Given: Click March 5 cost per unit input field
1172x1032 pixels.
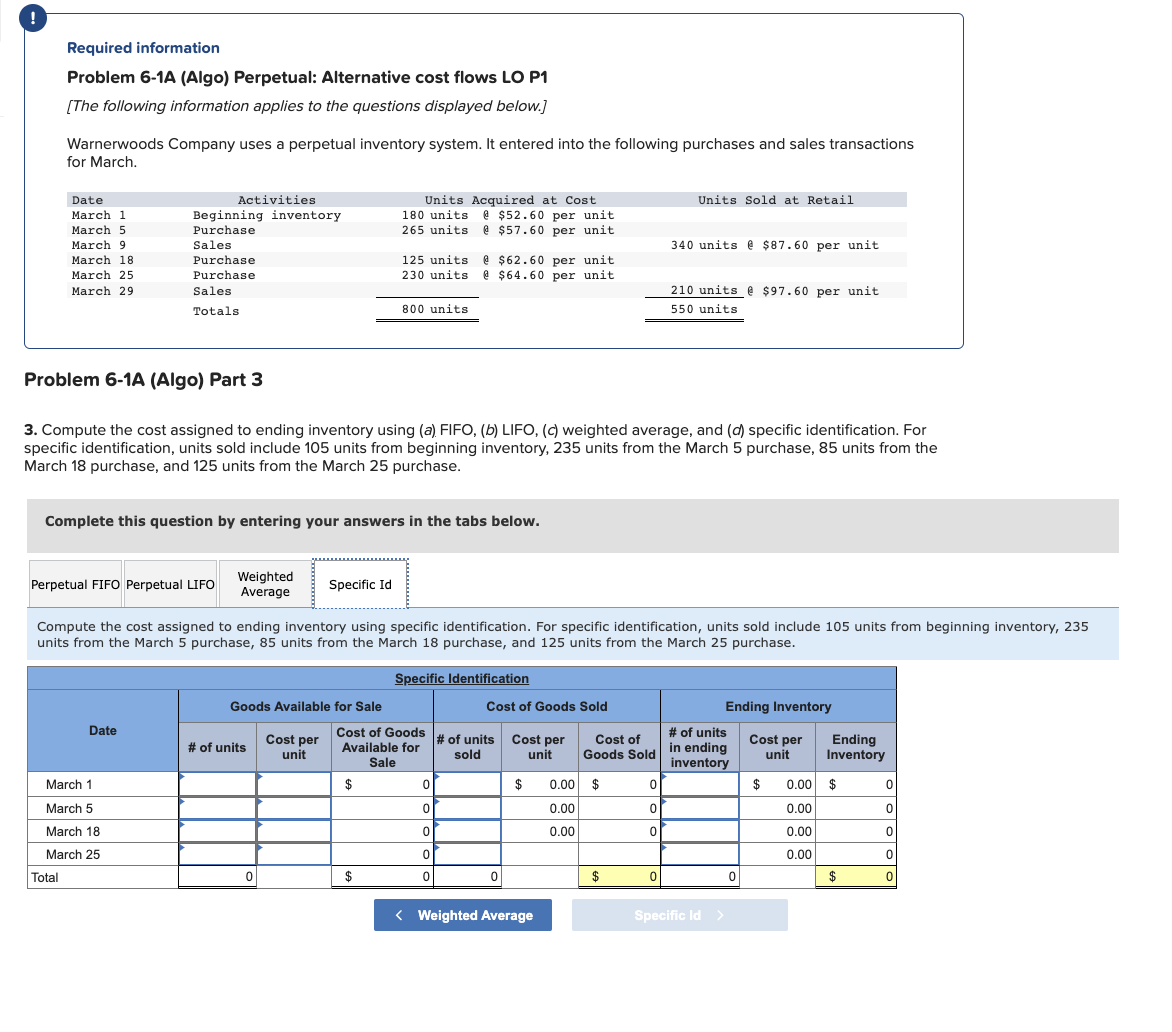Looking at the screenshot, I should [293, 808].
